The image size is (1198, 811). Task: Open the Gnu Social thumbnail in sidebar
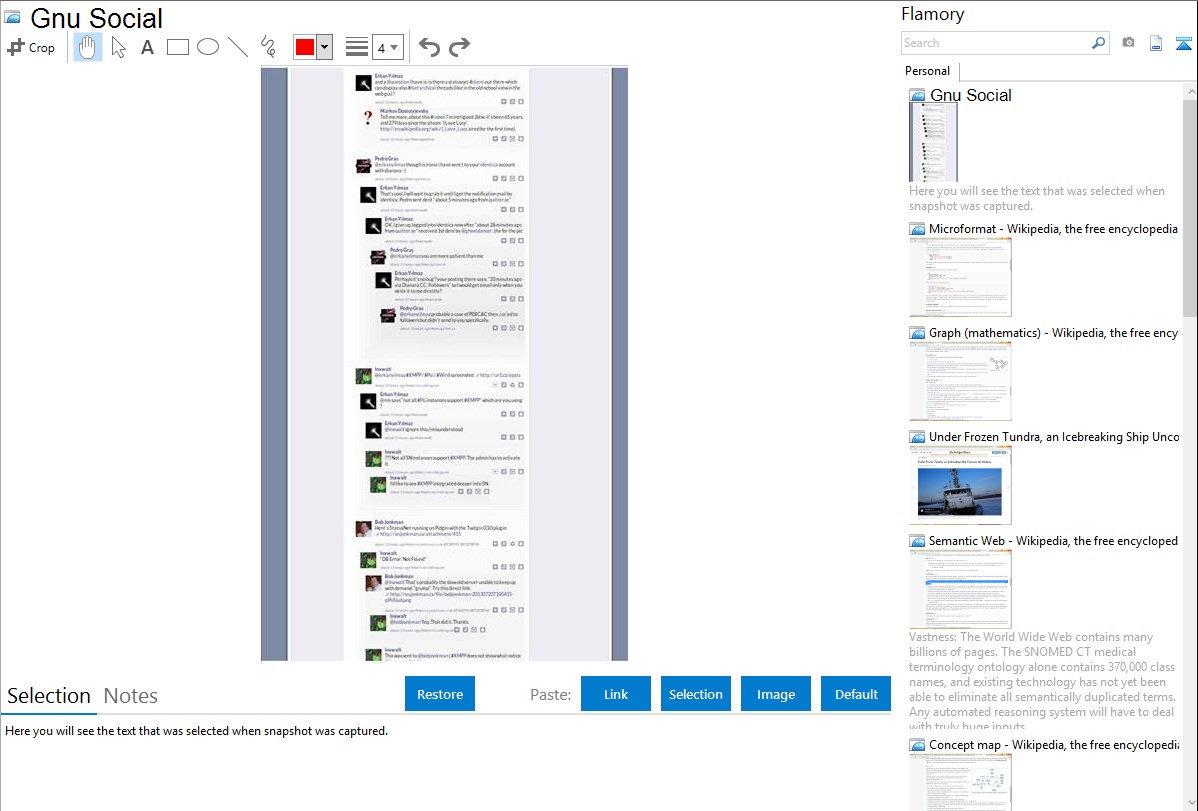point(933,142)
